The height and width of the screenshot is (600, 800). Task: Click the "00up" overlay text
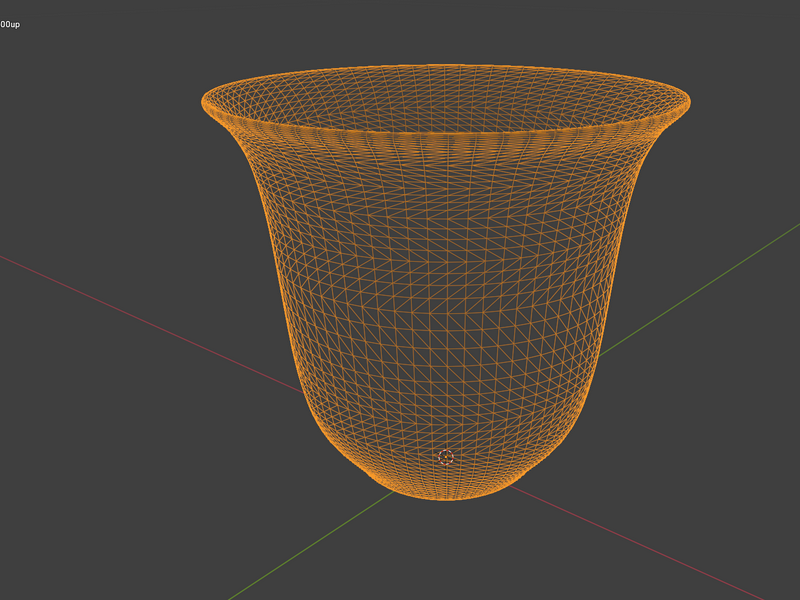(x=10, y=24)
